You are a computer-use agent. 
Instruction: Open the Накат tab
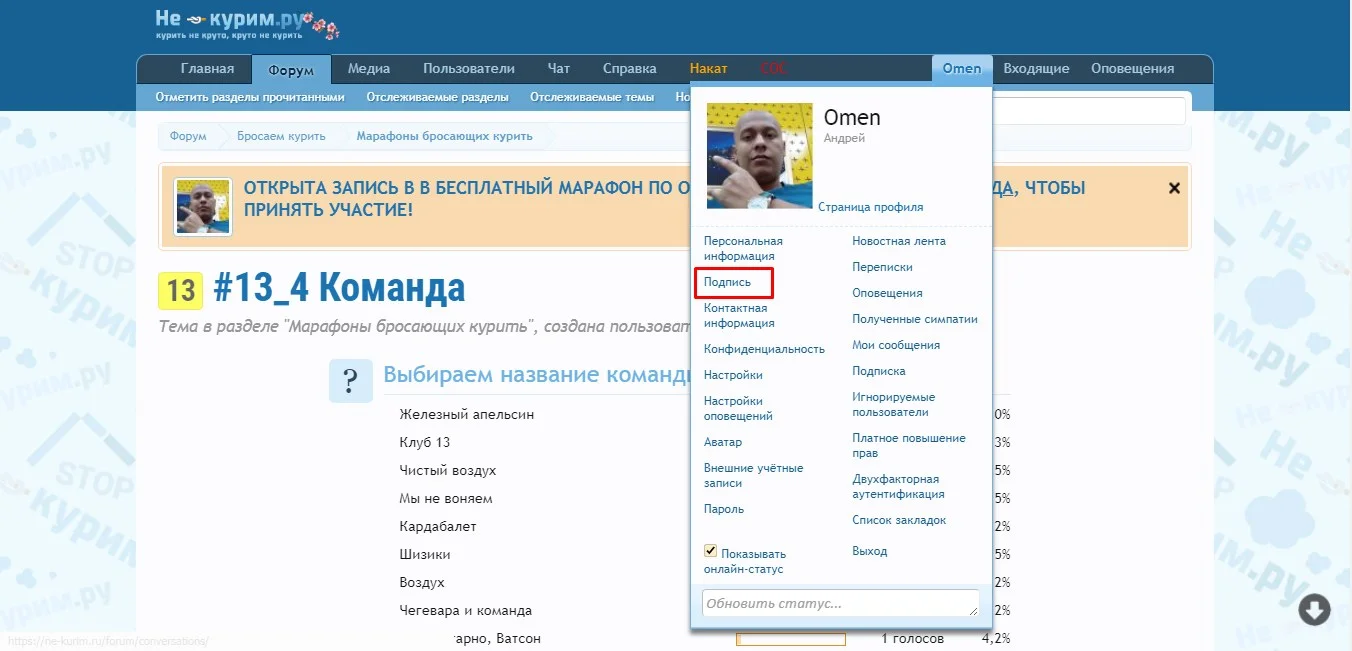(x=709, y=69)
